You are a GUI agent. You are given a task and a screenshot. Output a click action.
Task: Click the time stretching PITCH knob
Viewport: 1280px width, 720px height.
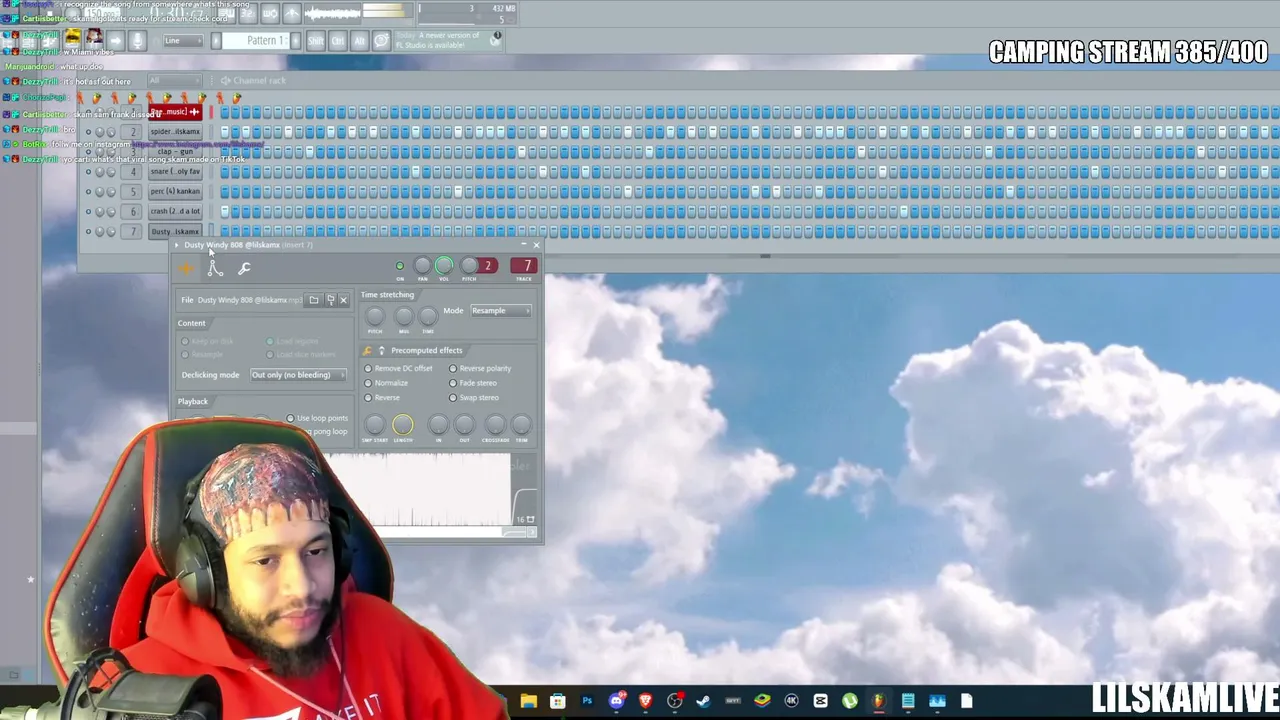[375, 316]
